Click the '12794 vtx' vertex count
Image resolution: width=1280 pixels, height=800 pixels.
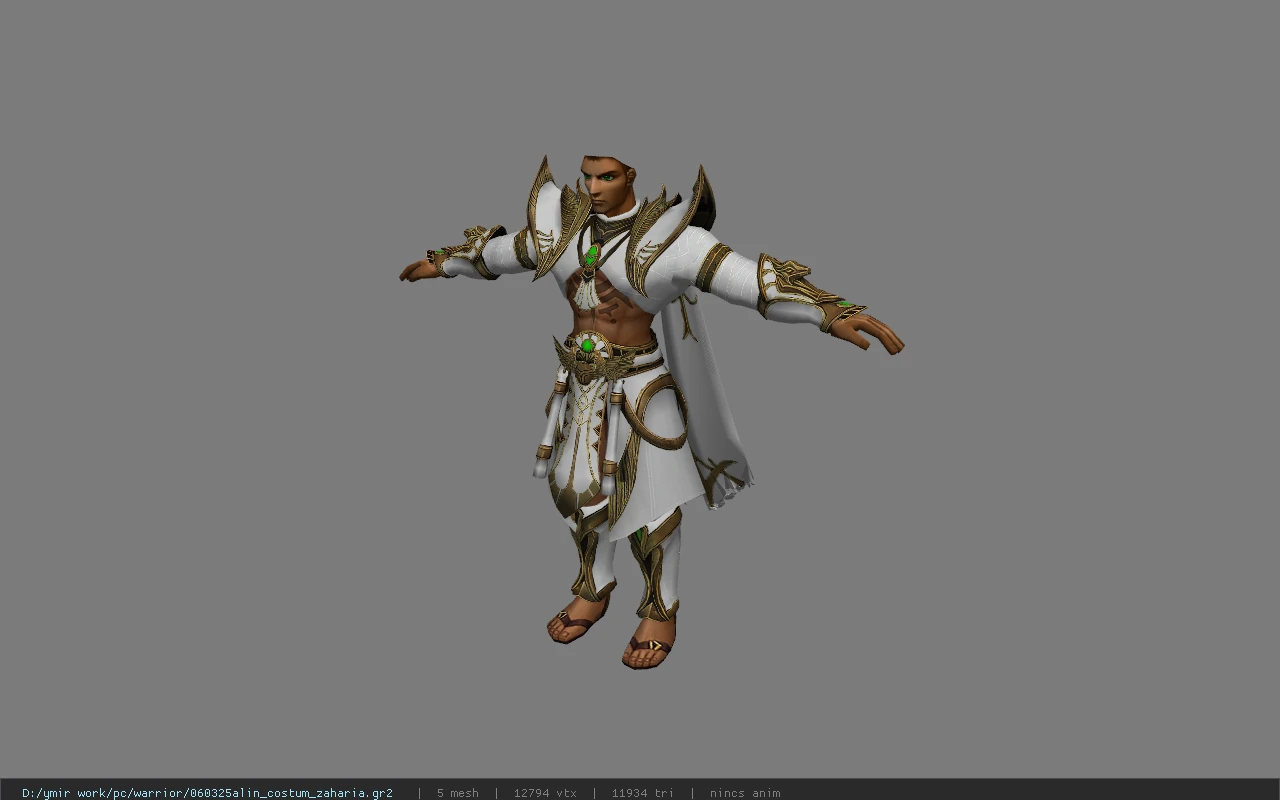click(x=545, y=793)
